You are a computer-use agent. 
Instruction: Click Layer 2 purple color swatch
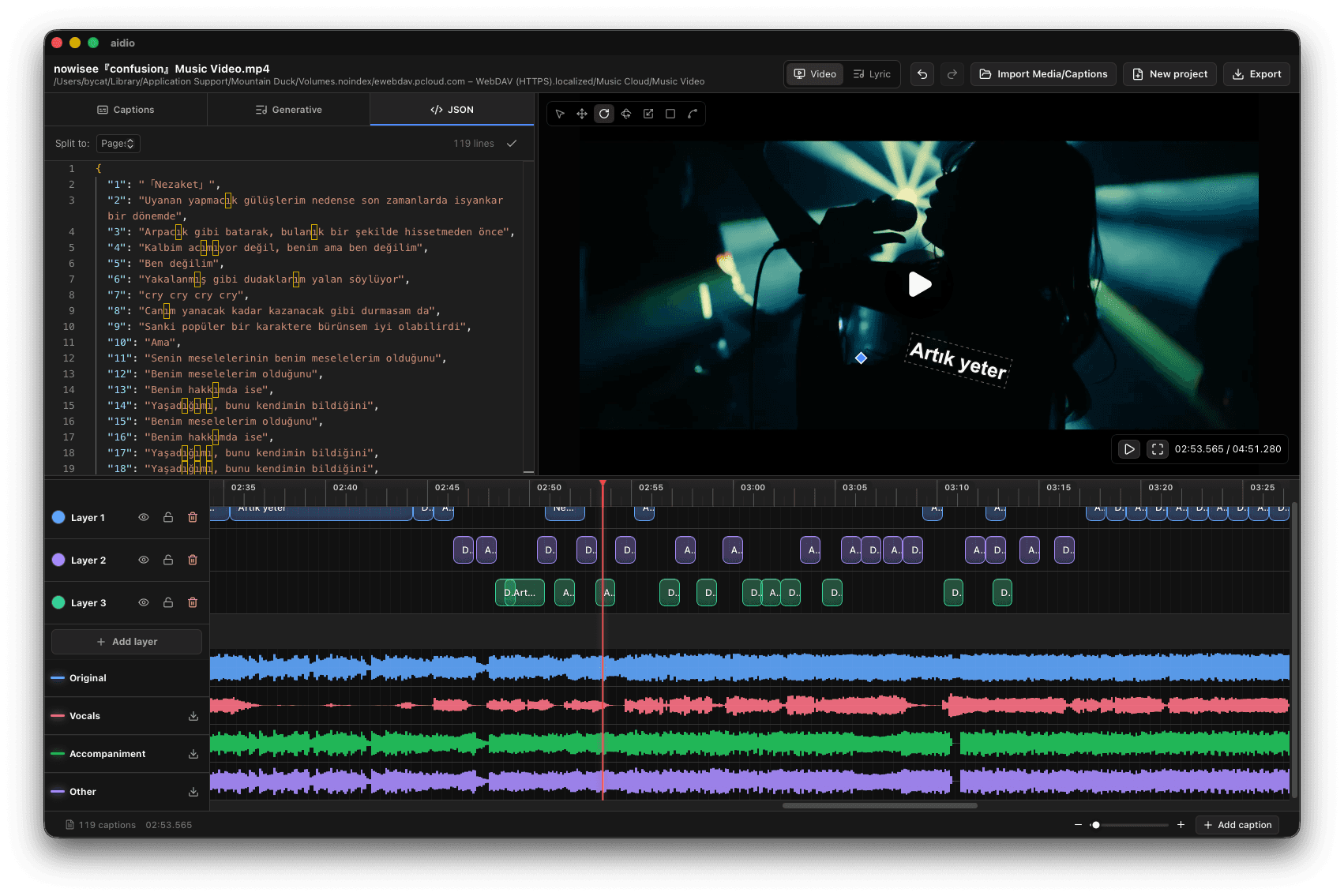click(58, 560)
